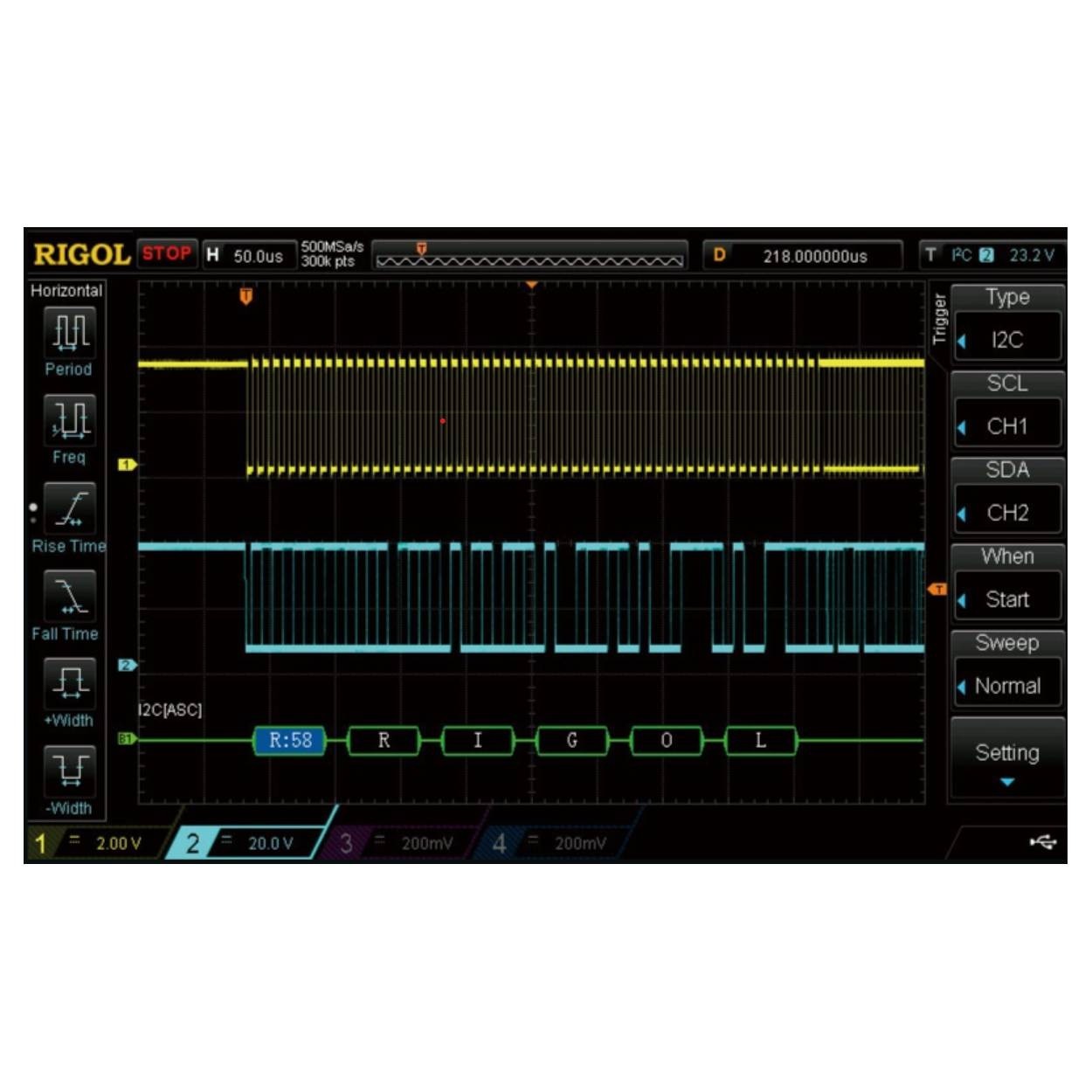
Task: Click the green B1 bus marker
Action: click(x=127, y=739)
